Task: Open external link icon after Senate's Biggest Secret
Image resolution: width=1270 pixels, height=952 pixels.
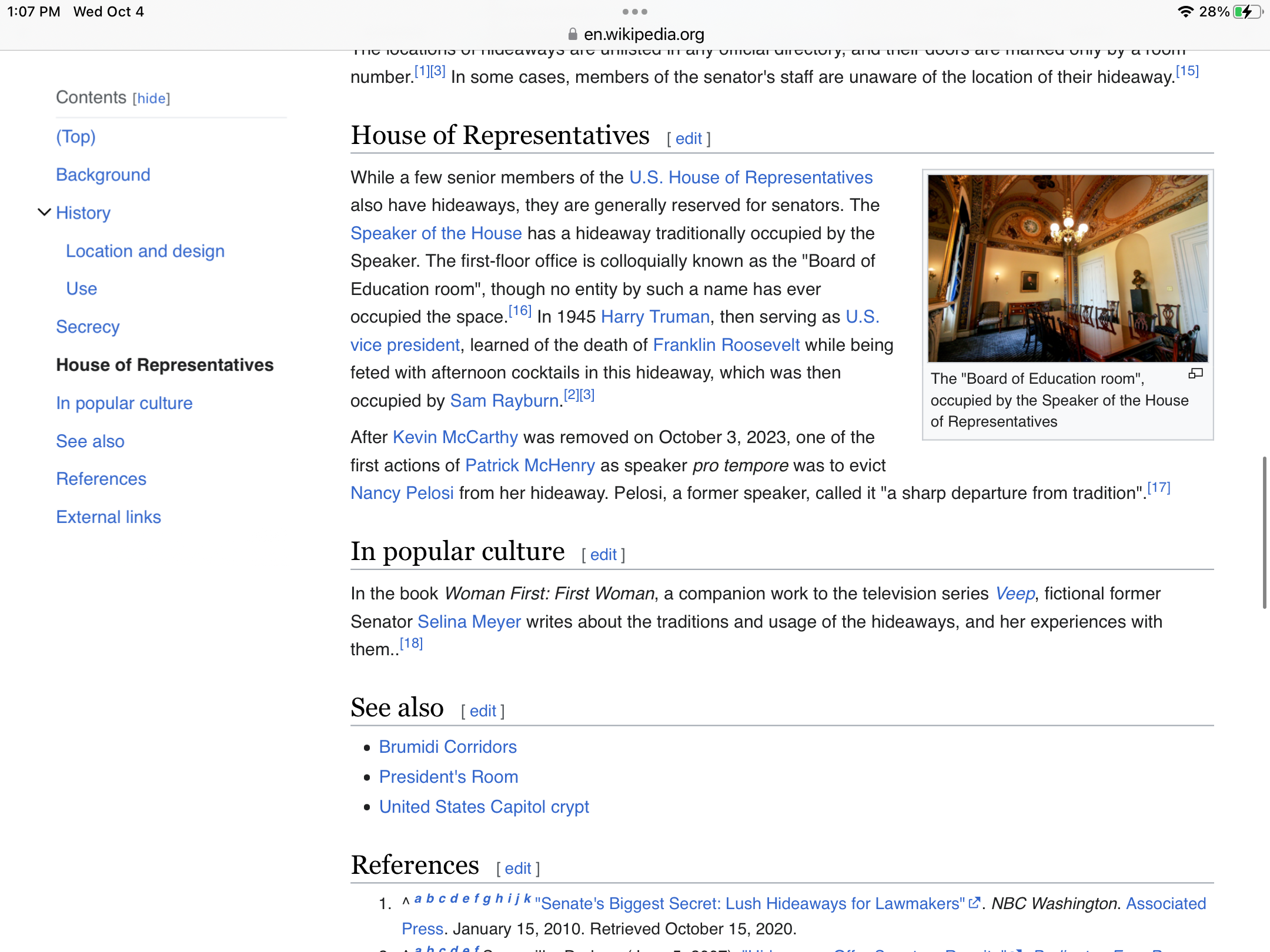Action: click(x=974, y=903)
